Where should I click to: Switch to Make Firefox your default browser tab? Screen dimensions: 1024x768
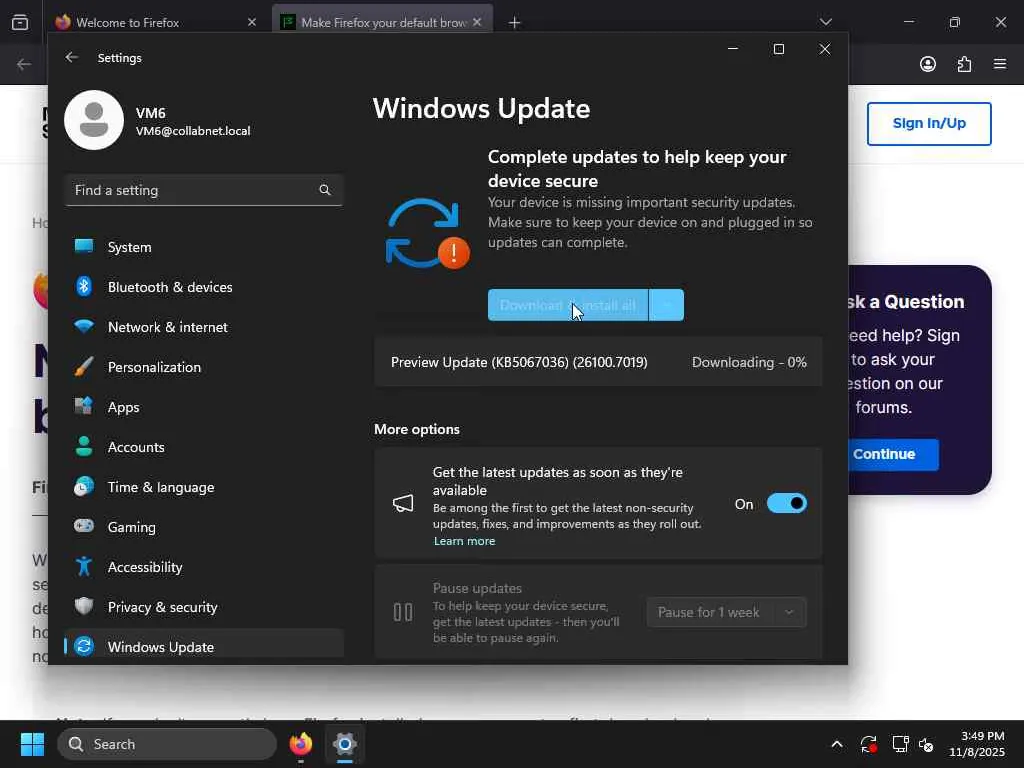(383, 23)
